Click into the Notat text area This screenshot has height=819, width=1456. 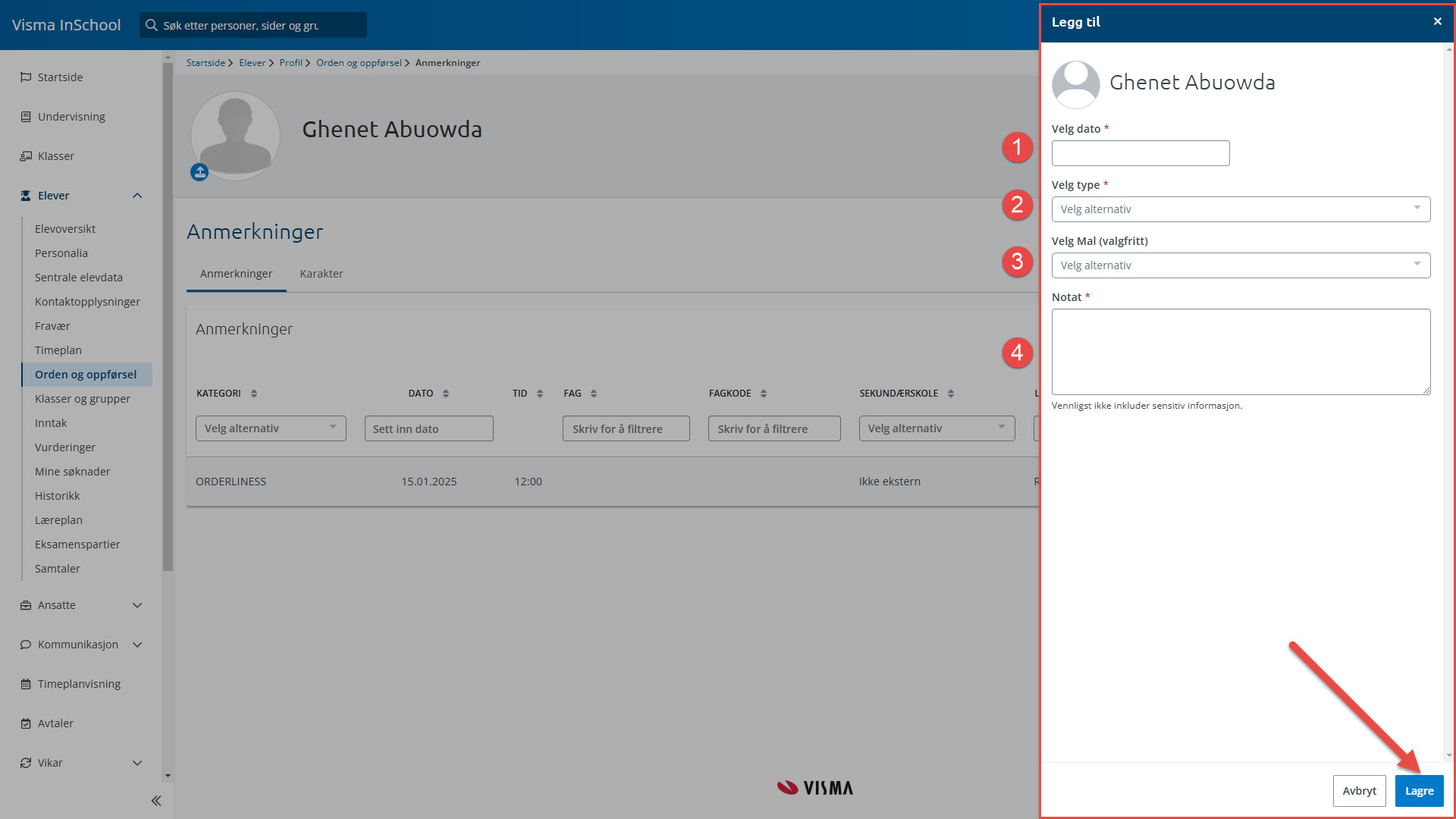(x=1241, y=351)
